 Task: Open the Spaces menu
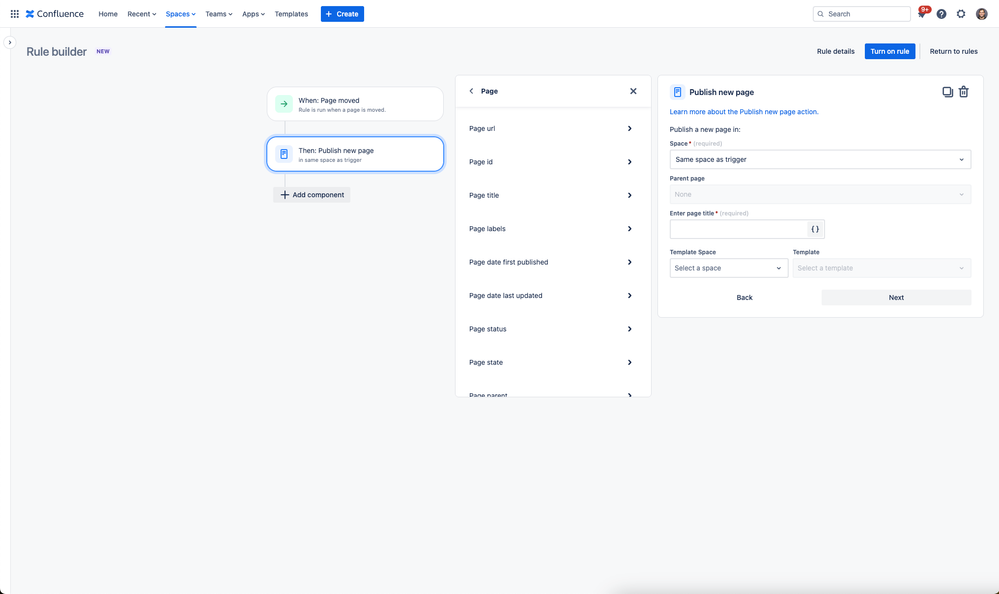tap(180, 14)
